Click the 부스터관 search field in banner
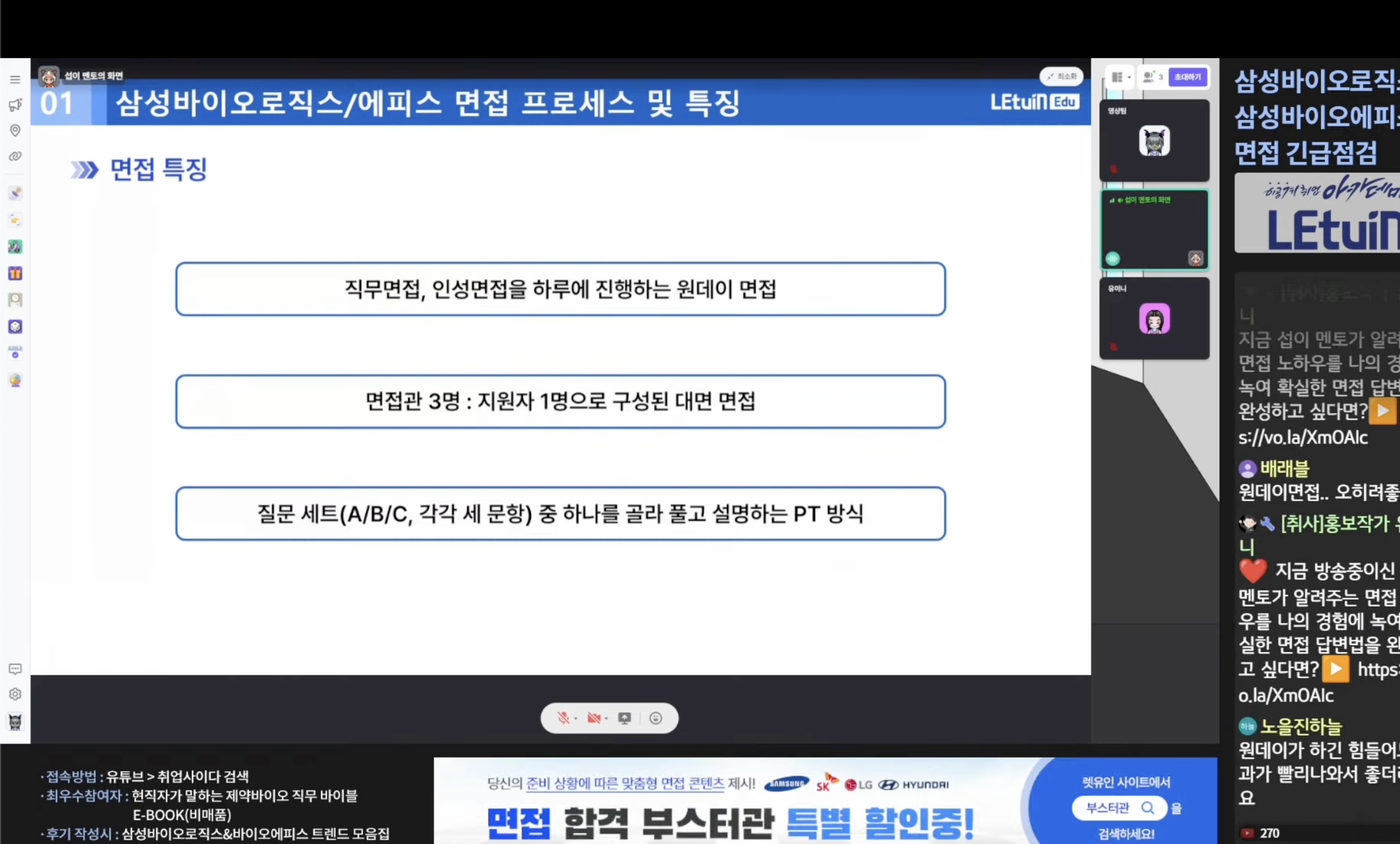 [1118, 808]
